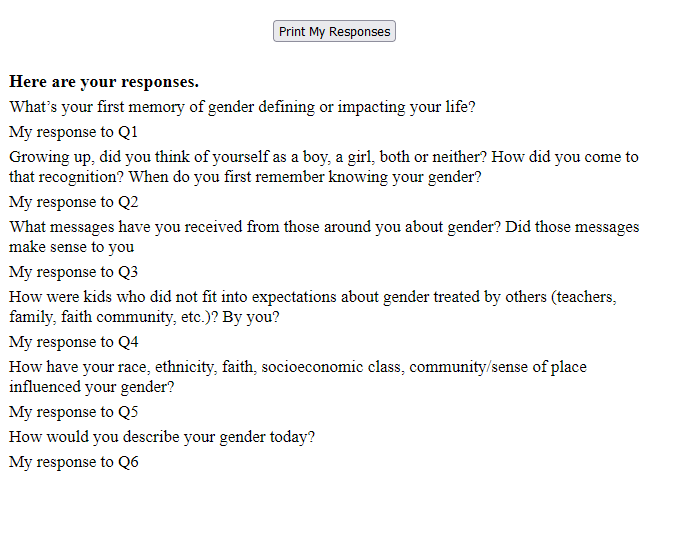Click the 'My response to Q4' text
689x536 pixels.
click(x=73, y=342)
